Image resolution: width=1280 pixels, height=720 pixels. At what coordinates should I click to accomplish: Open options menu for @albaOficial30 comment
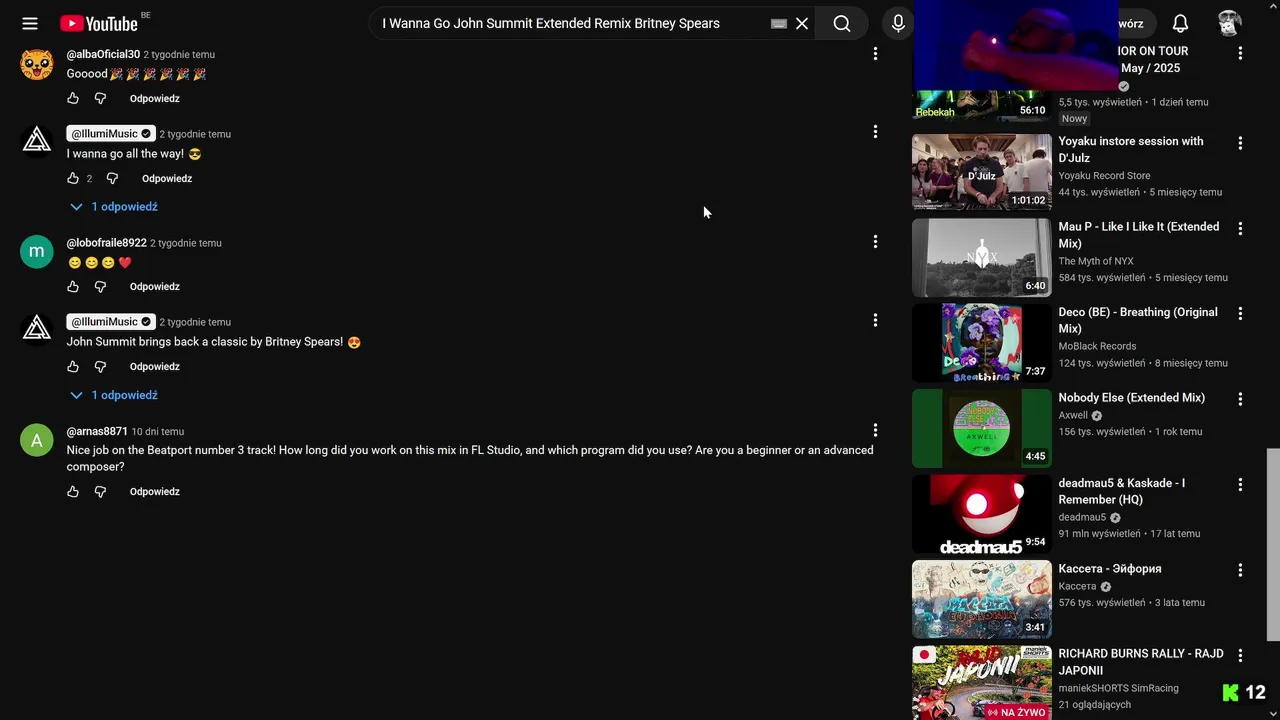point(875,54)
